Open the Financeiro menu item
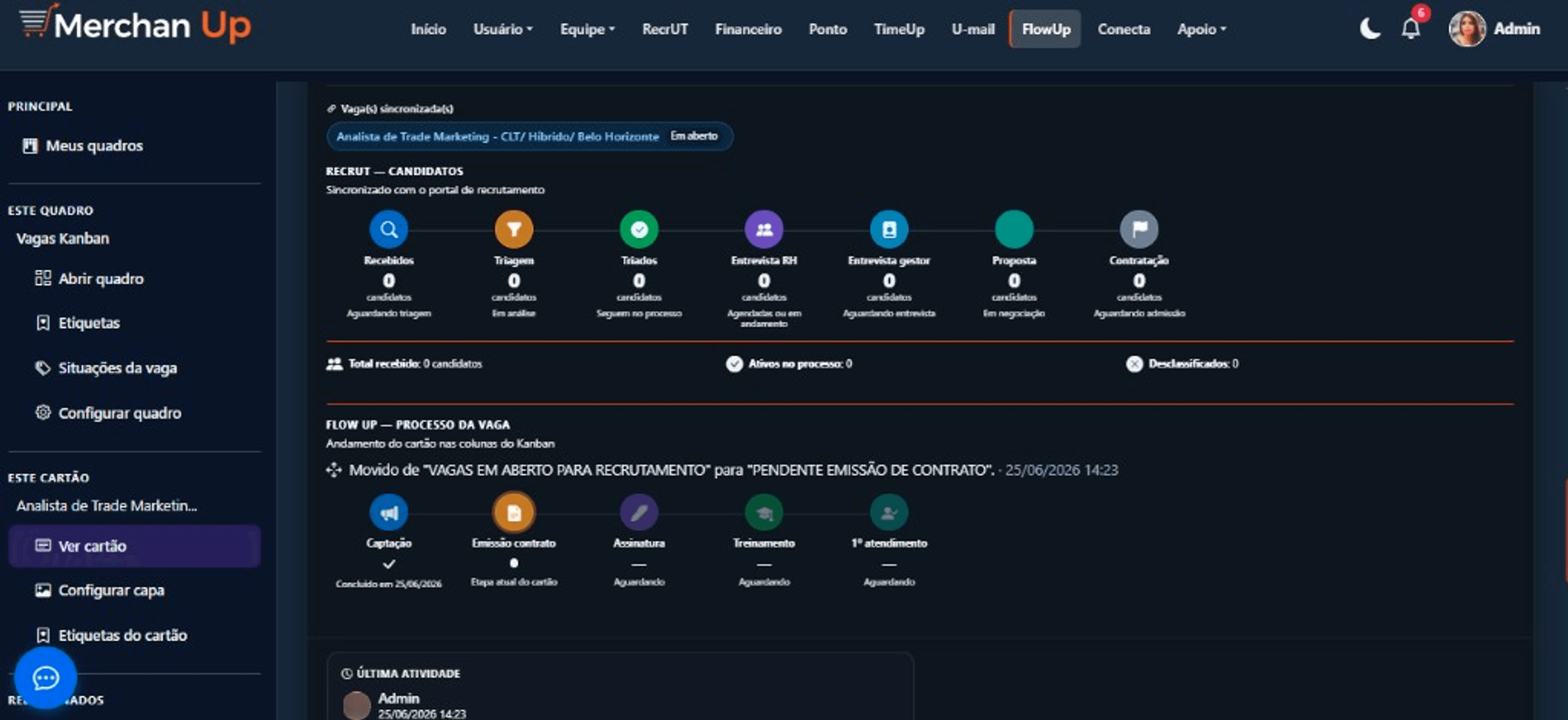1568x720 pixels. pyautogui.click(x=748, y=29)
